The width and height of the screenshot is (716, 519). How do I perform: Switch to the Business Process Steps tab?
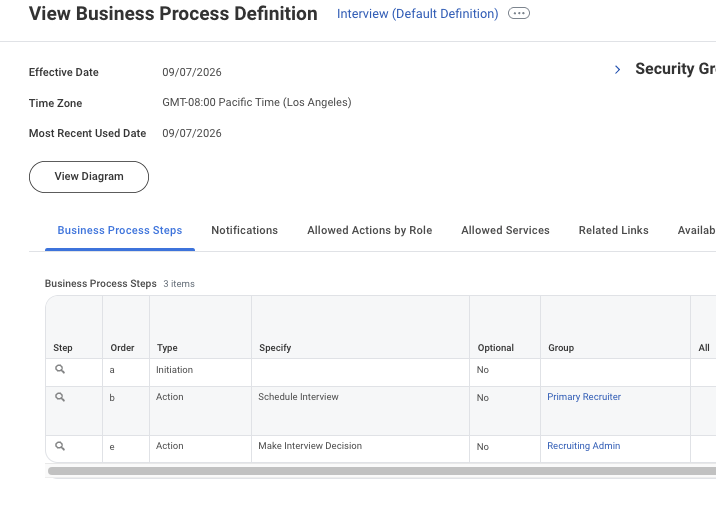[x=120, y=230]
